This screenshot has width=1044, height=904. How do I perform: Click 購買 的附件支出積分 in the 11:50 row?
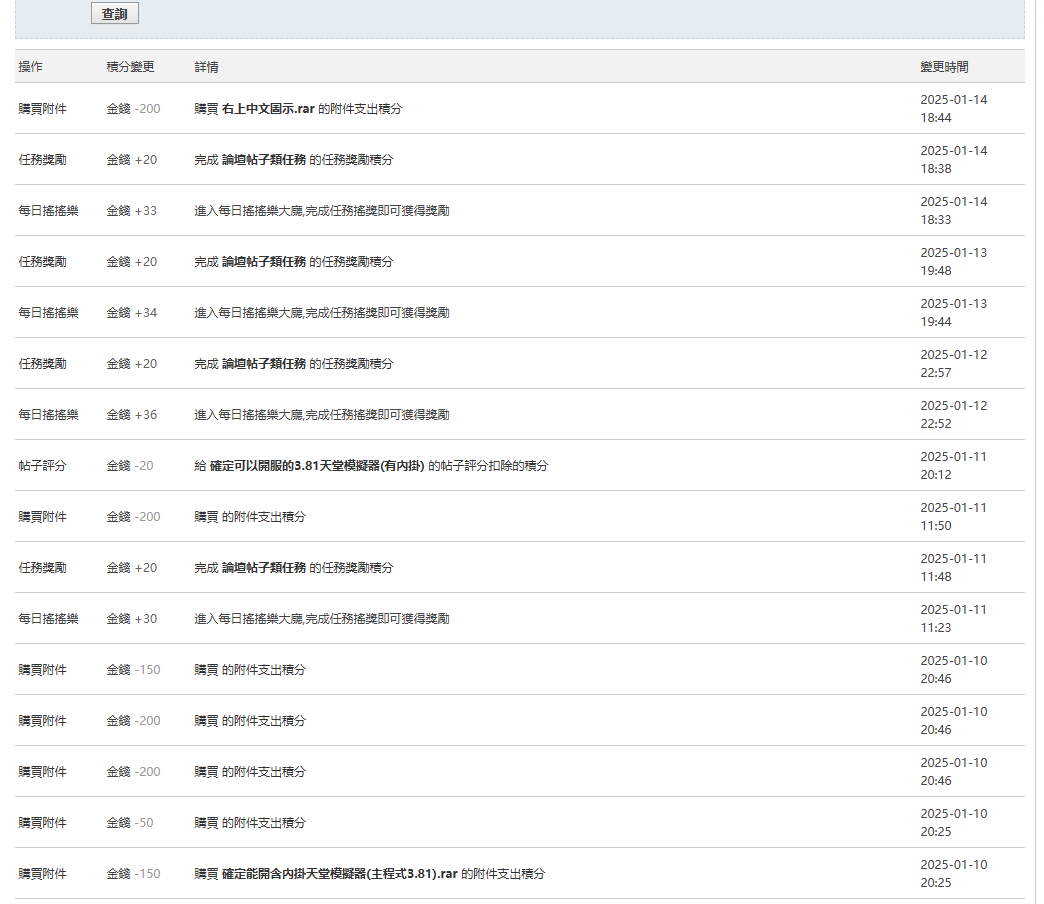(x=250, y=517)
